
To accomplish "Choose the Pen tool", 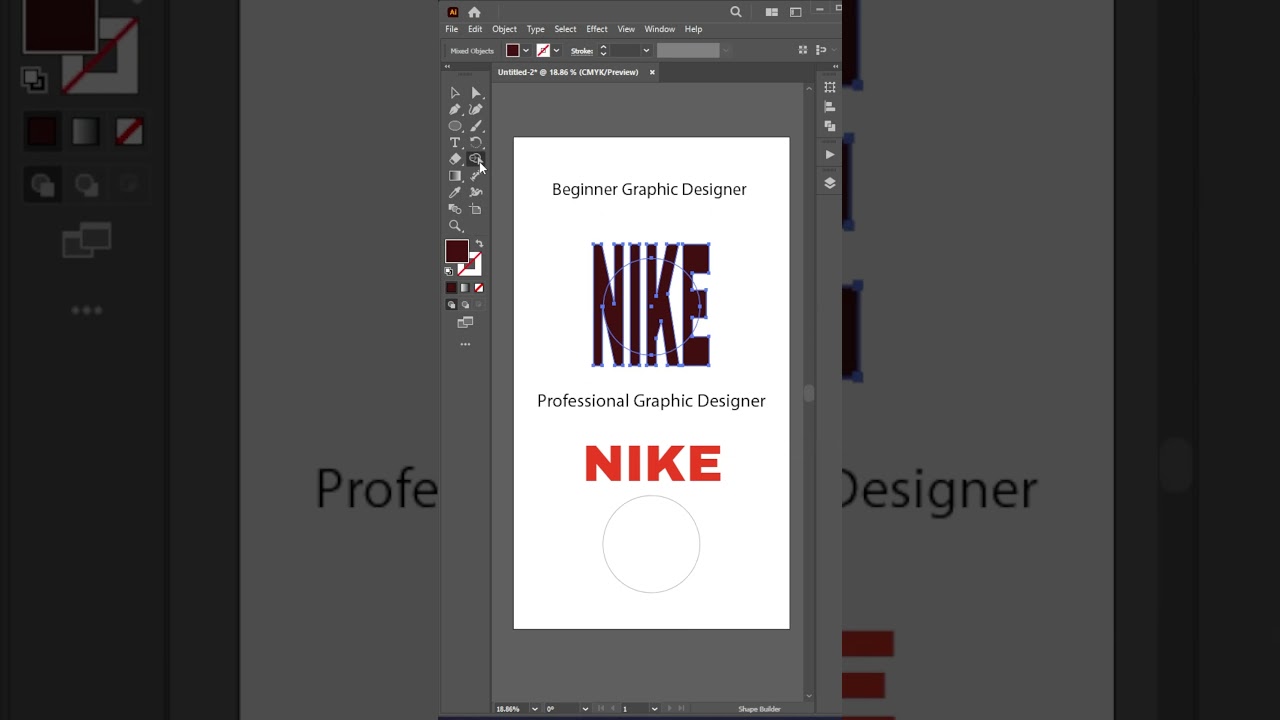I will tap(455, 109).
